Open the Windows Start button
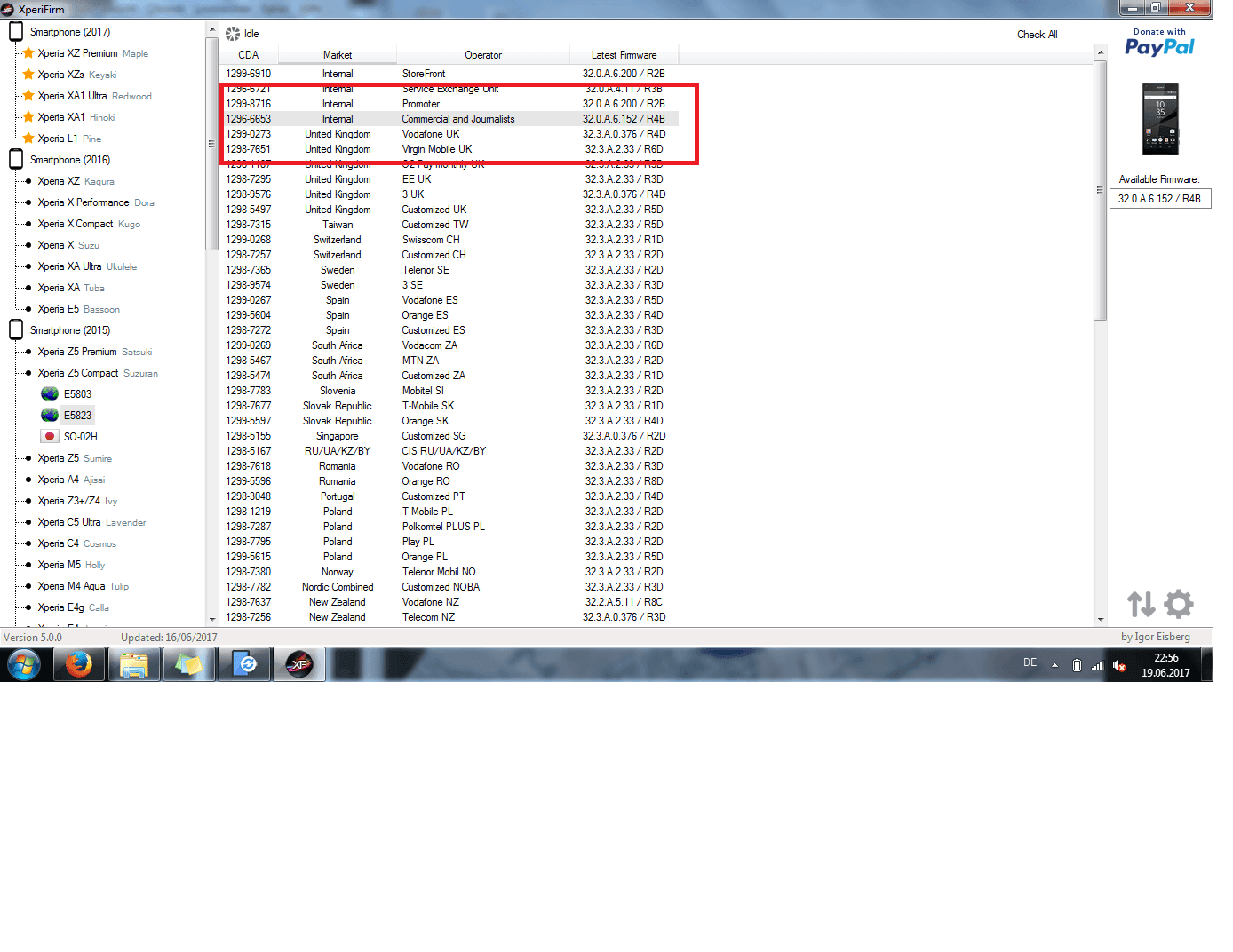The image size is (1233, 952). coord(24,664)
